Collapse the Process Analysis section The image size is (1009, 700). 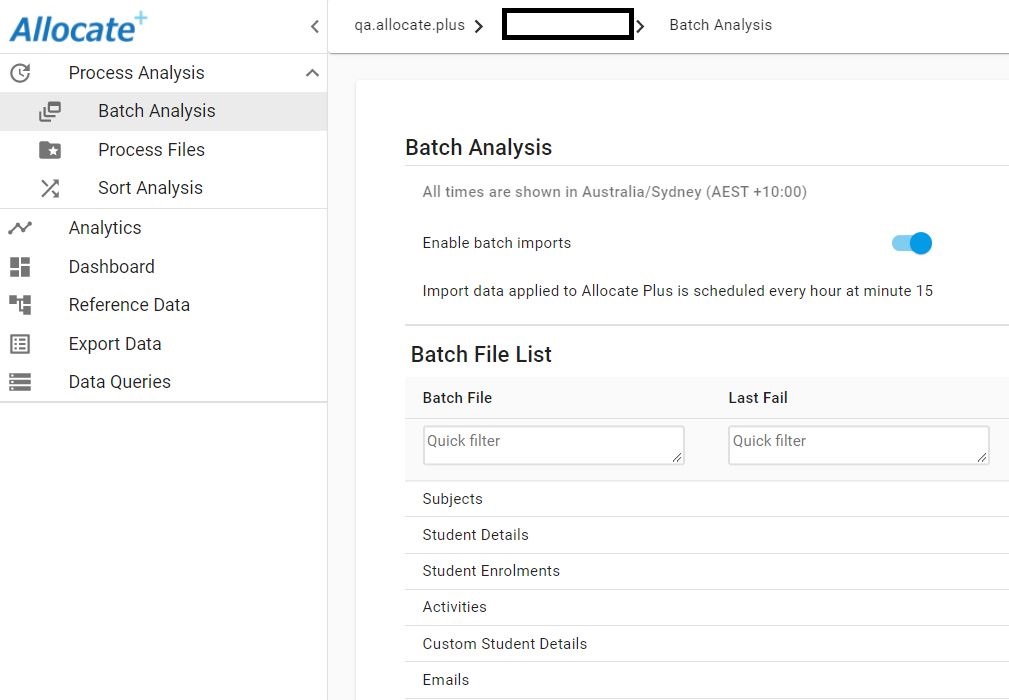311,72
